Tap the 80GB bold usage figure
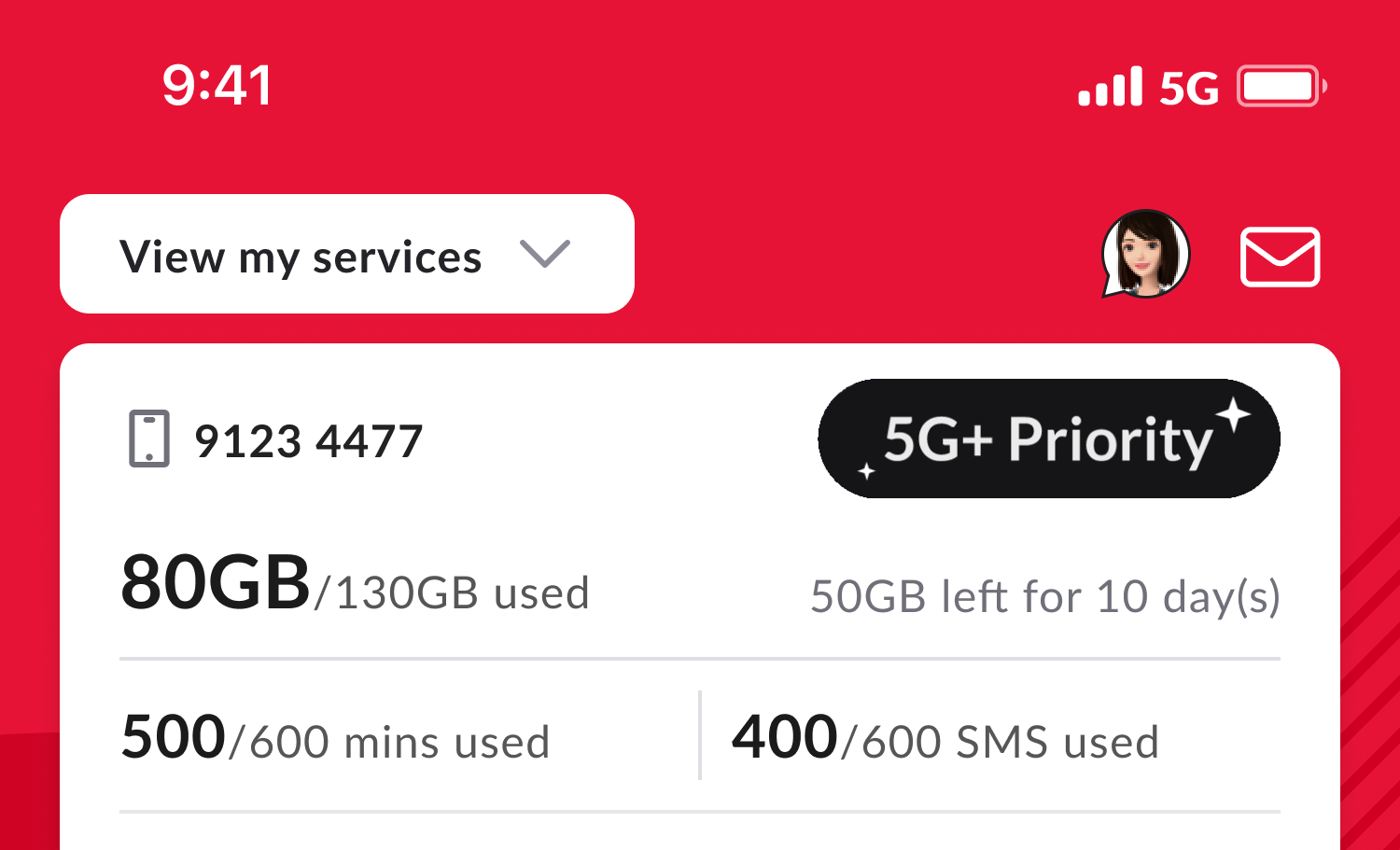 [x=216, y=582]
